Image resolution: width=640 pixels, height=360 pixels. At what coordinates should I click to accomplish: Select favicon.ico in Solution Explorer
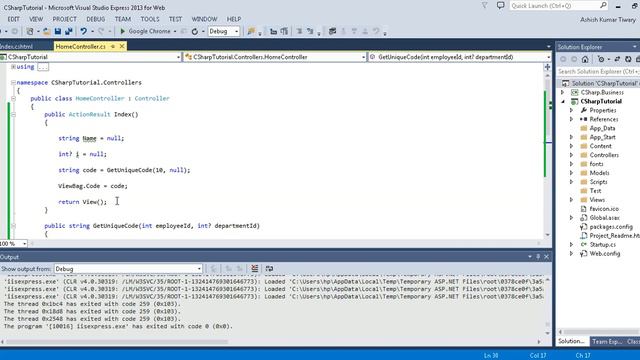click(x=604, y=209)
